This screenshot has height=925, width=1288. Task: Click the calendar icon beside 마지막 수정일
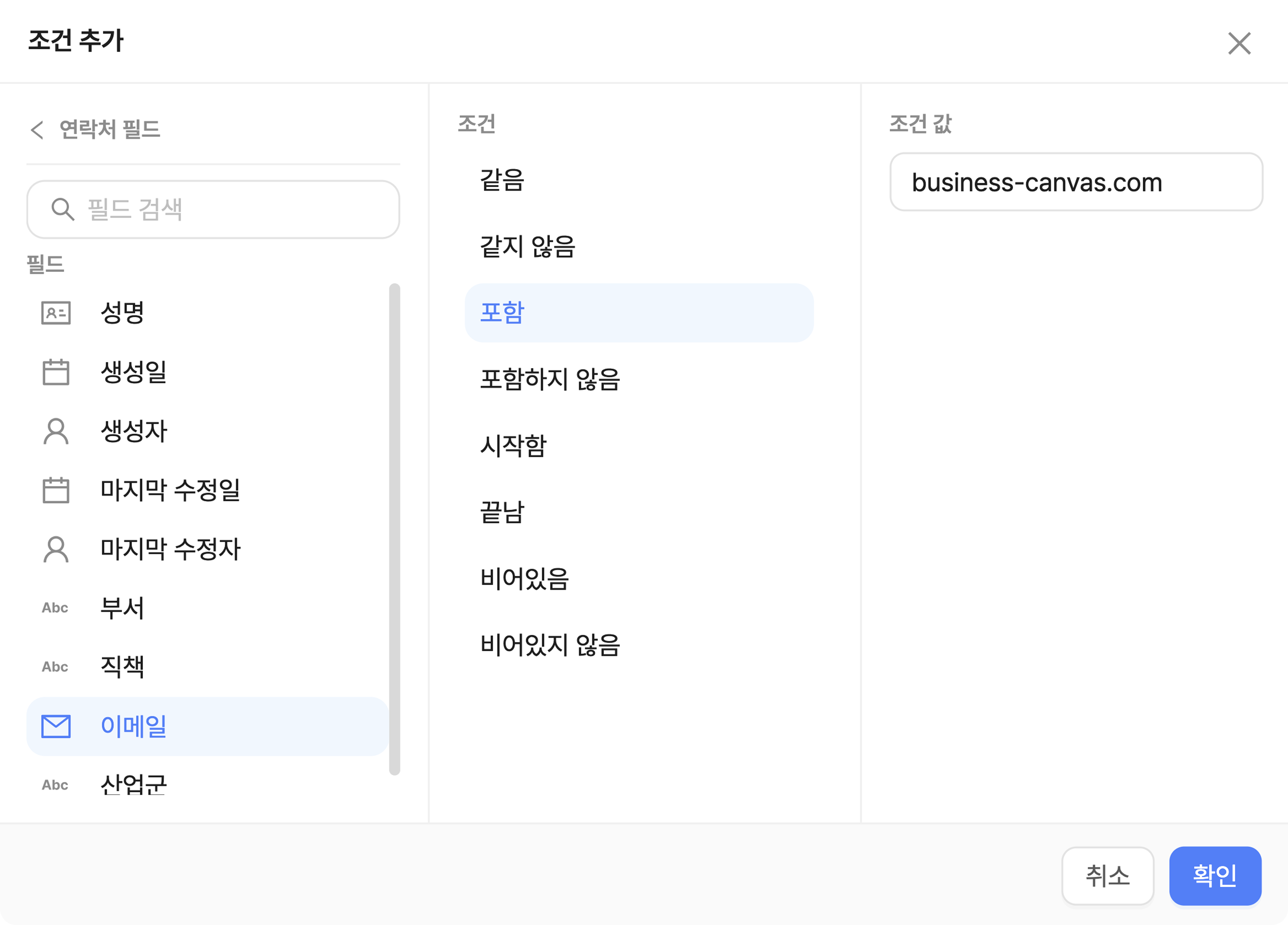(56, 490)
